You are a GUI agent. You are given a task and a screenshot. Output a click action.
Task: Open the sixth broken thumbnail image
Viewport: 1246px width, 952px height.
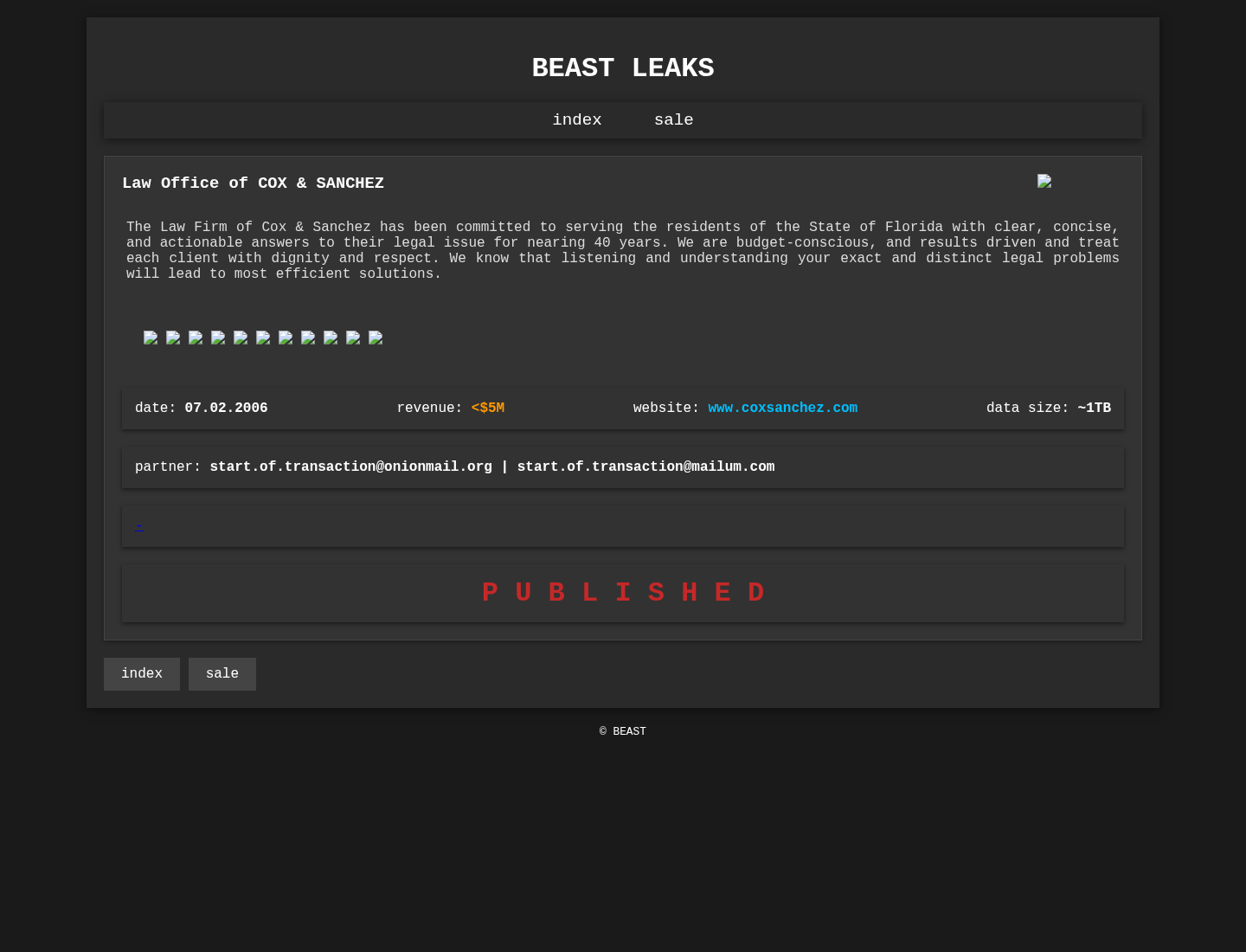263,338
